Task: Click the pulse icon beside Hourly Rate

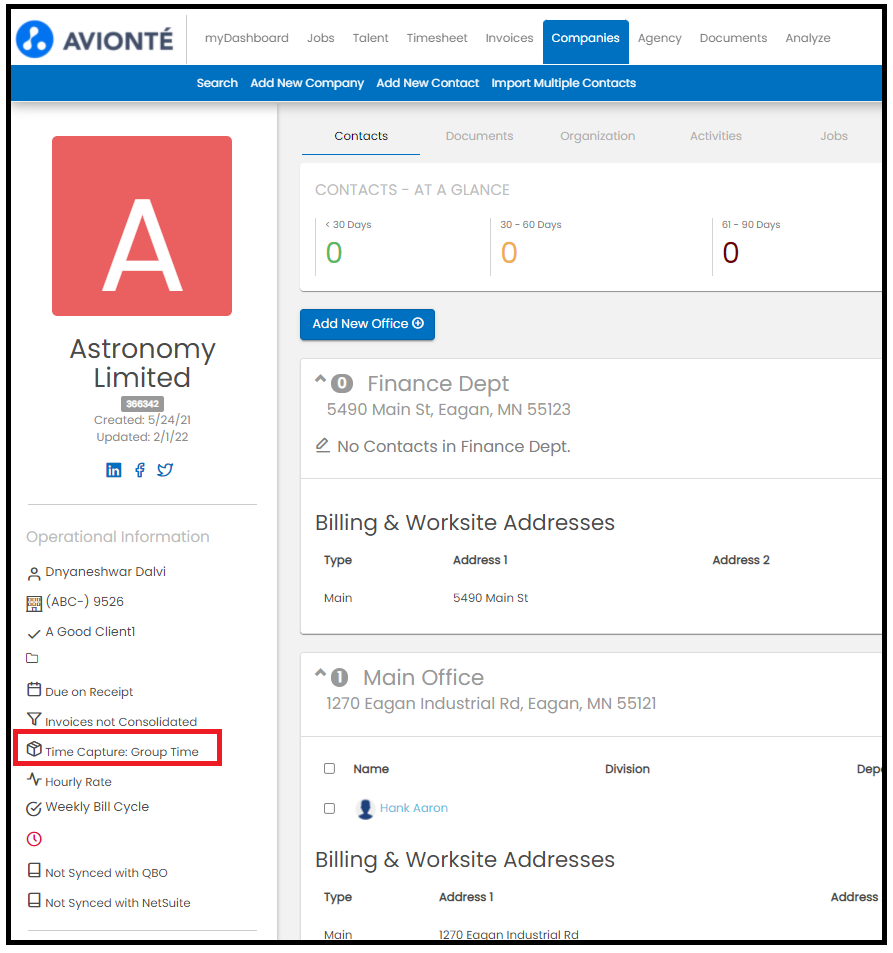Action: coord(34,779)
